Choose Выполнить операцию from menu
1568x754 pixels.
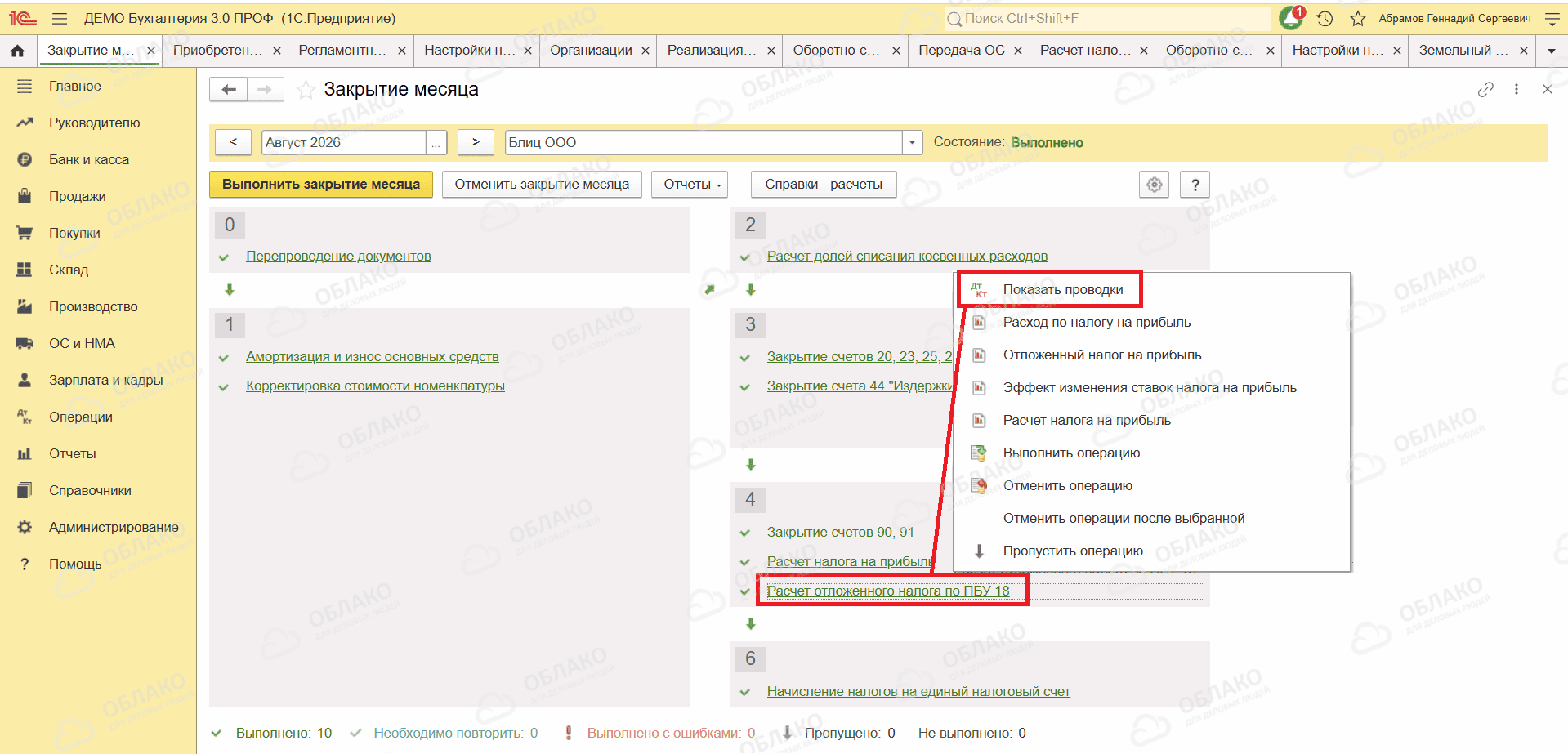click(1071, 453)
